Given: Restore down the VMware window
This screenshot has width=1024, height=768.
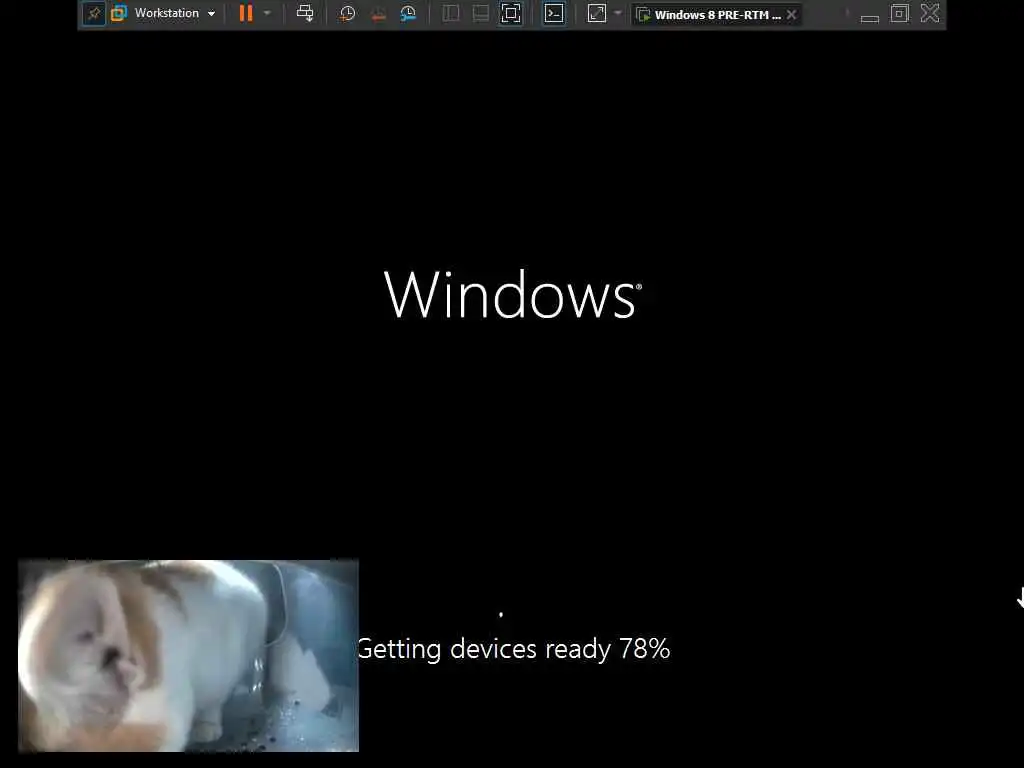Looking at the screenshot, I should pyautogui.click(x=900, y=14).
